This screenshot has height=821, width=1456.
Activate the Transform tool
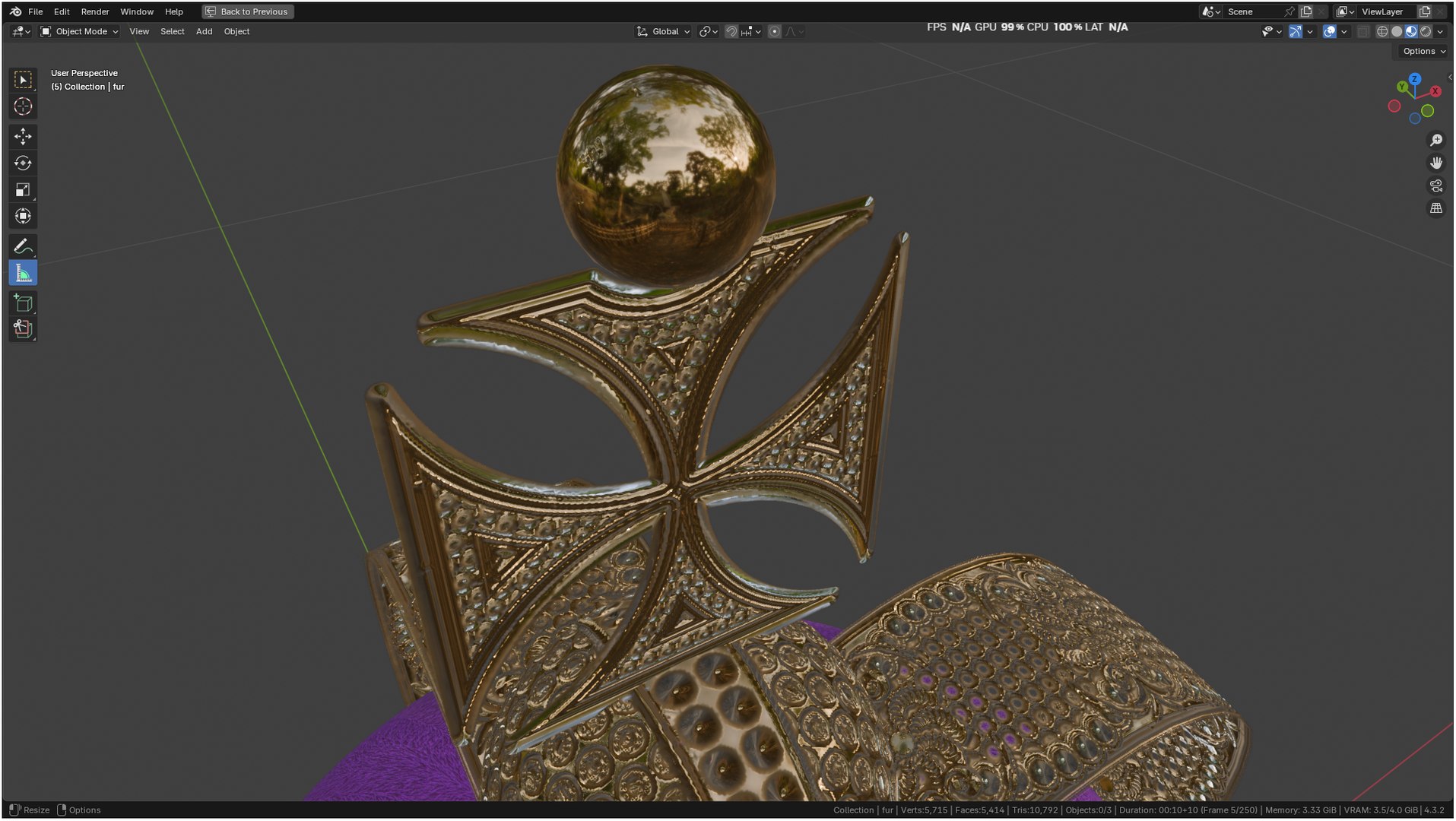23,216
